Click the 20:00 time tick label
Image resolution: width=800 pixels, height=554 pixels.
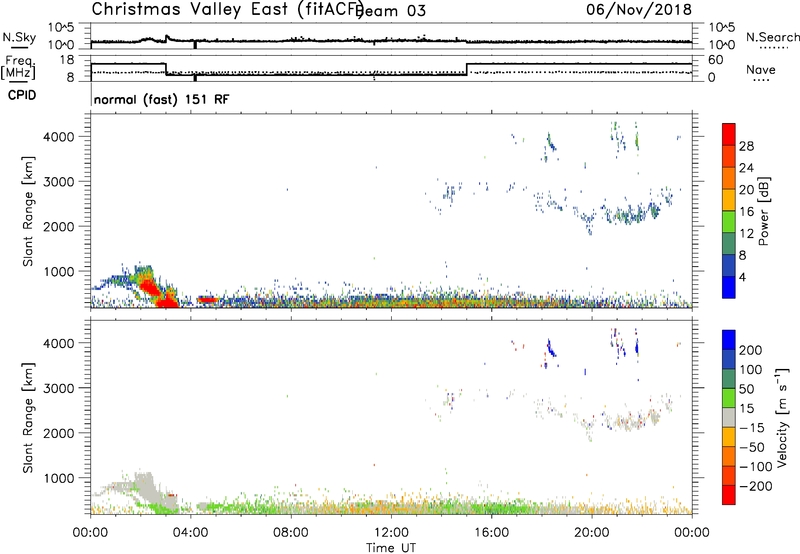(x=591, y=533)
